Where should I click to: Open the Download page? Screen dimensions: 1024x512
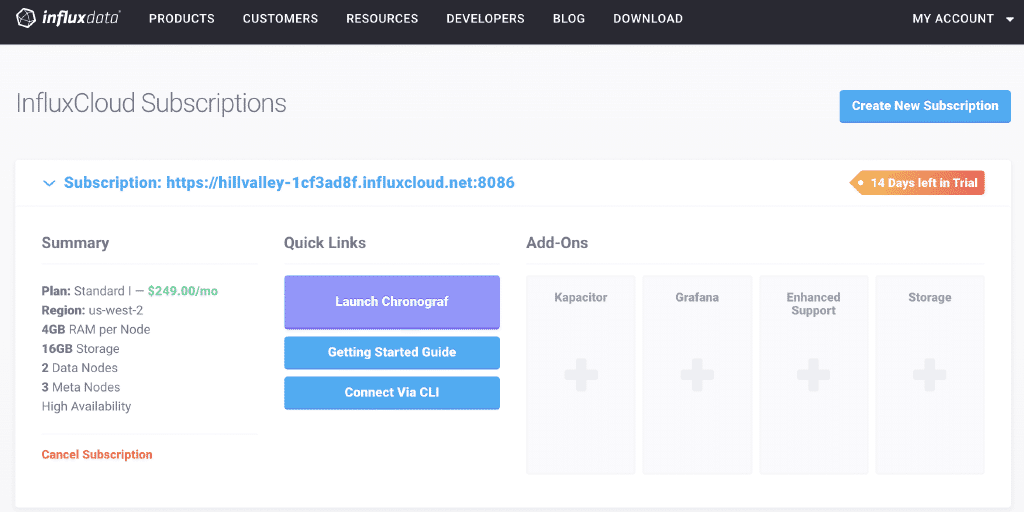pyautogui.click(x=648, y=19)
